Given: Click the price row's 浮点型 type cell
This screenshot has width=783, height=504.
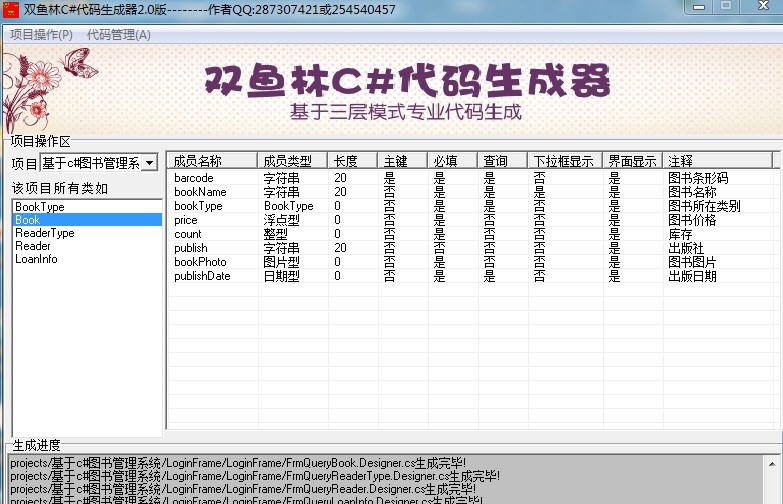Looking at the screenshot, I should click(x=281, y=220).
